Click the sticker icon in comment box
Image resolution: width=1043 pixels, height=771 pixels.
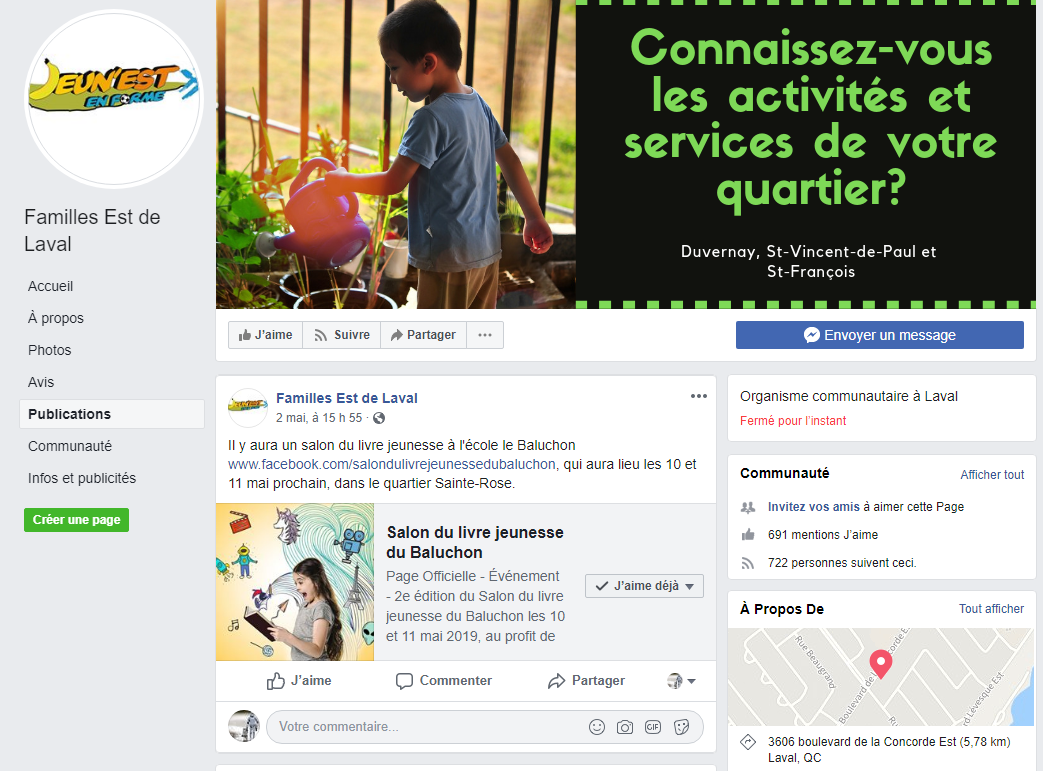(681, 727)
